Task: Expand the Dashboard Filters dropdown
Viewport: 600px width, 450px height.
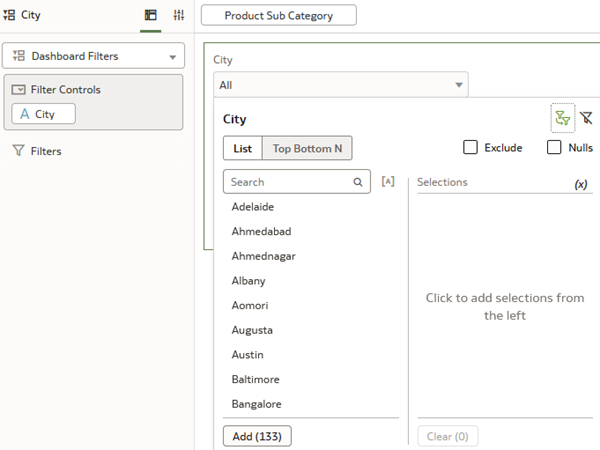Action: point(172,57)
